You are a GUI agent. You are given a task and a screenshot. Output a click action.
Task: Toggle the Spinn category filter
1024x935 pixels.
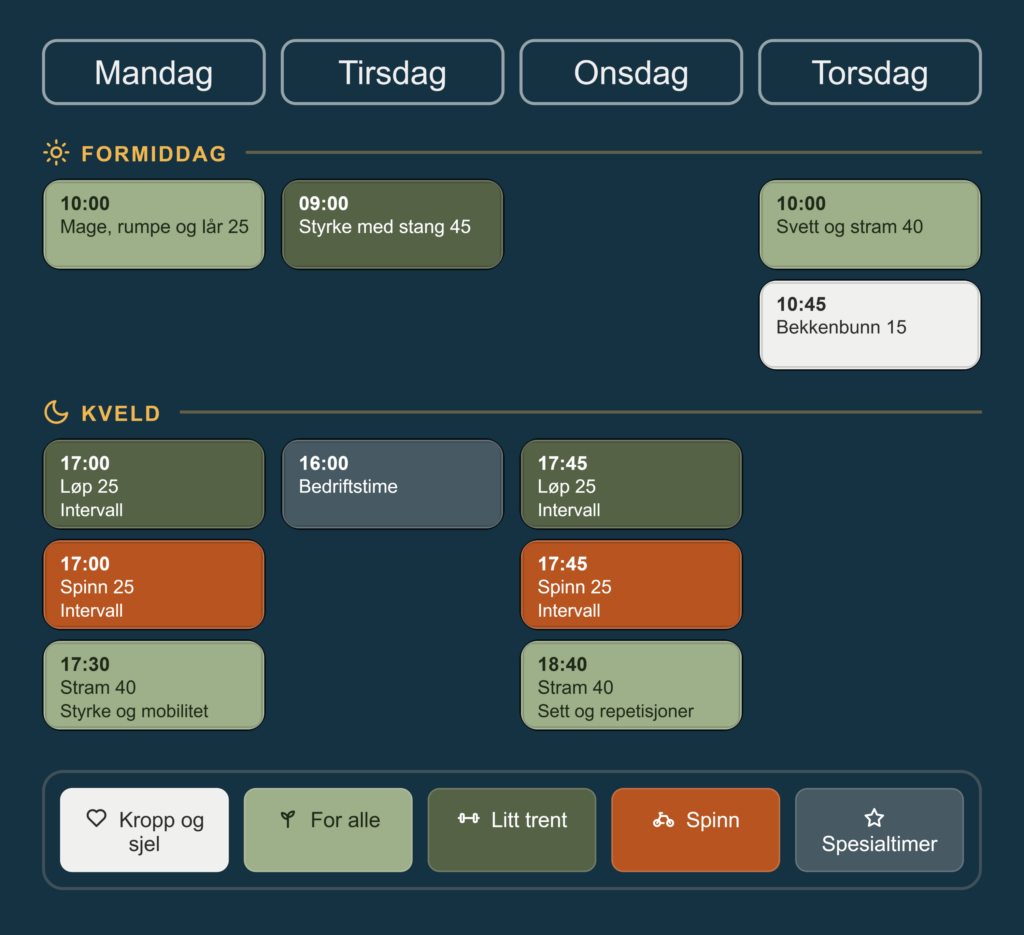pyautogui.click(x=696, y=830)
